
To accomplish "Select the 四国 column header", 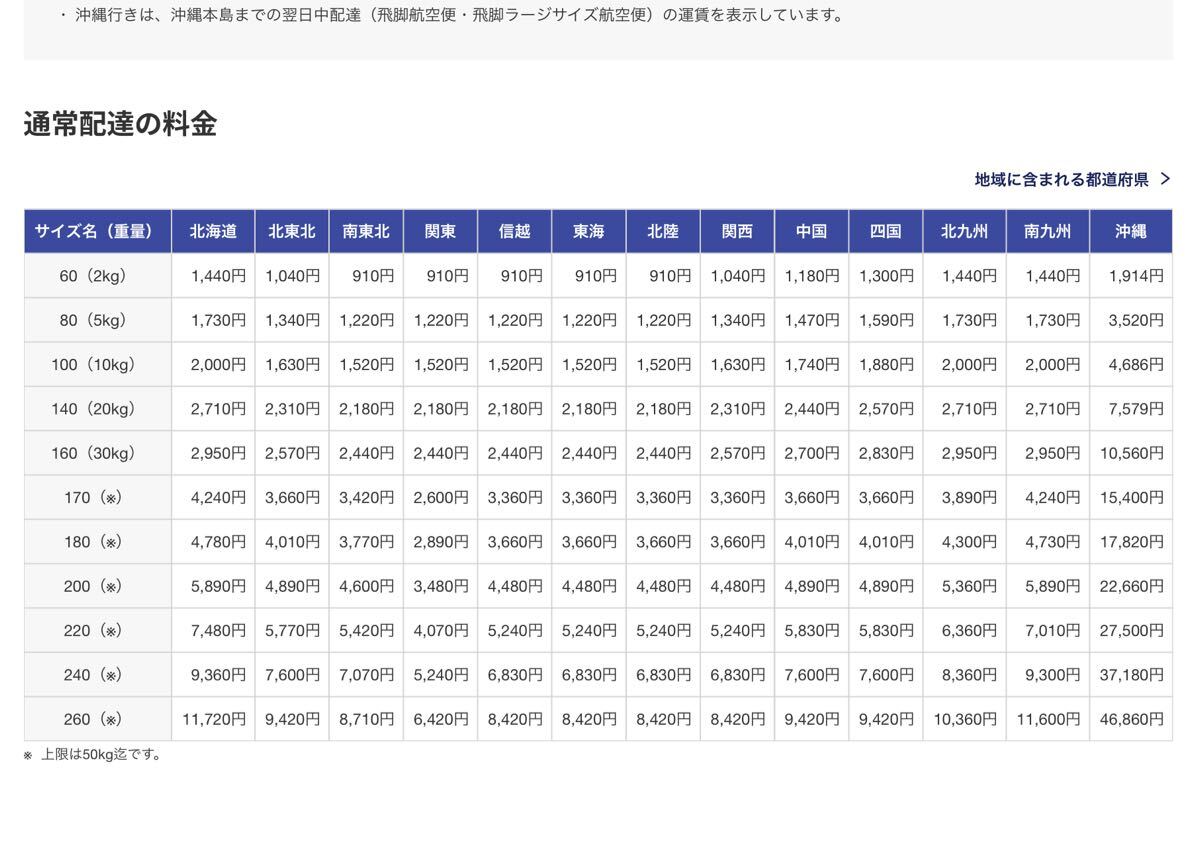I will [885, 231].
